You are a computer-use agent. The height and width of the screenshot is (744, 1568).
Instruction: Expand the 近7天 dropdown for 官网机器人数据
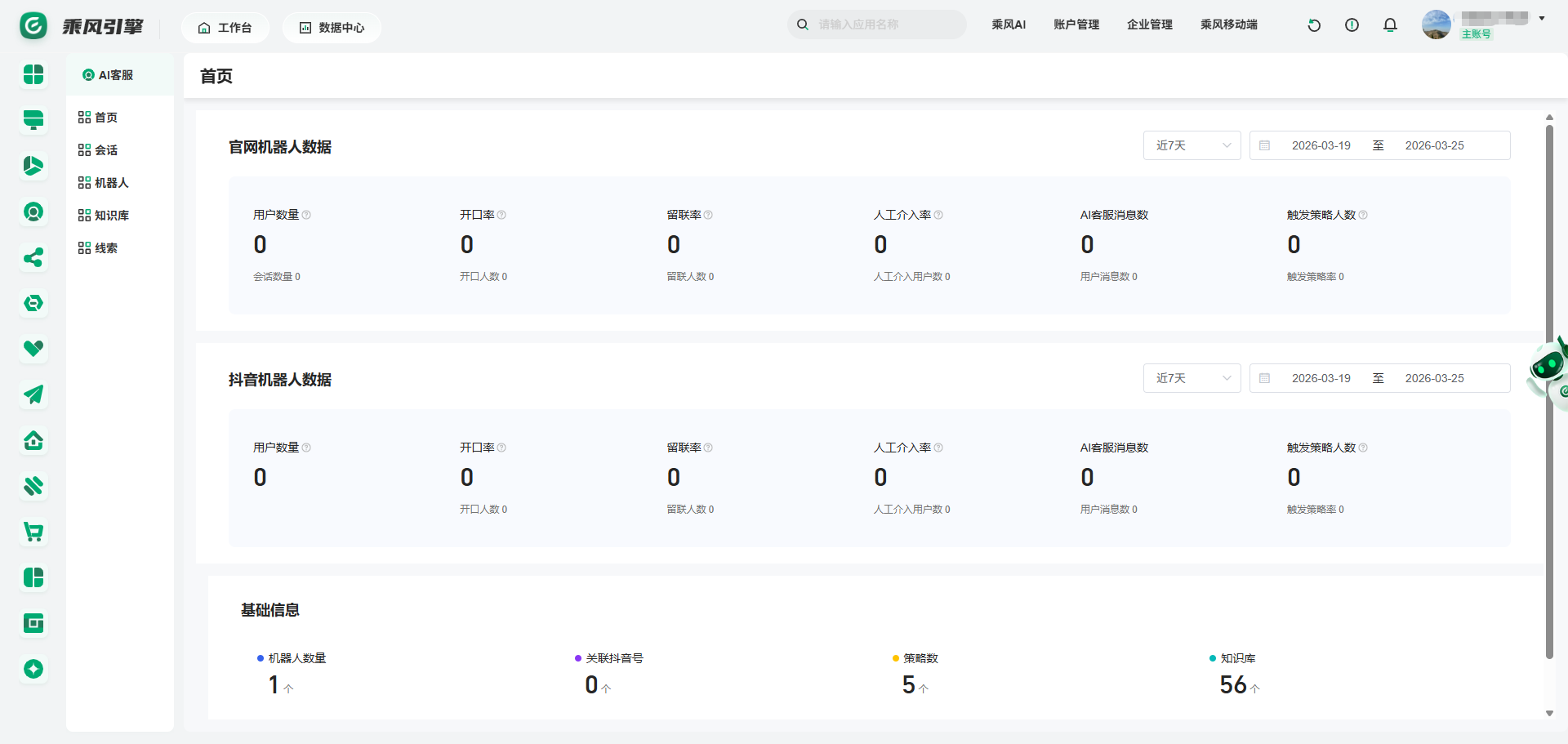tap(1192, 145)
